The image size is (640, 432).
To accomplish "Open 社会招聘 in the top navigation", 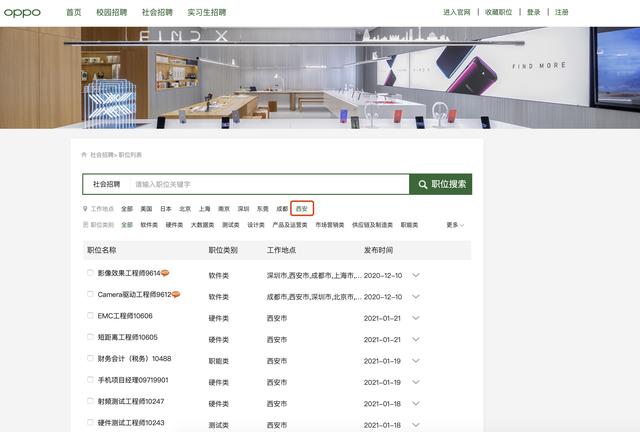I will pyautogui.click(x=157, y=13).
